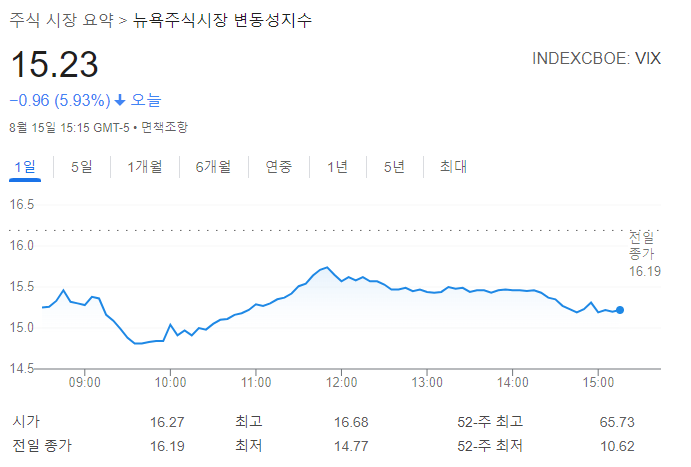Image resolution: width=691 pixels, height=467 pixels.
Task: Switch to the '5일' range tab
Action: coord(81,167)
